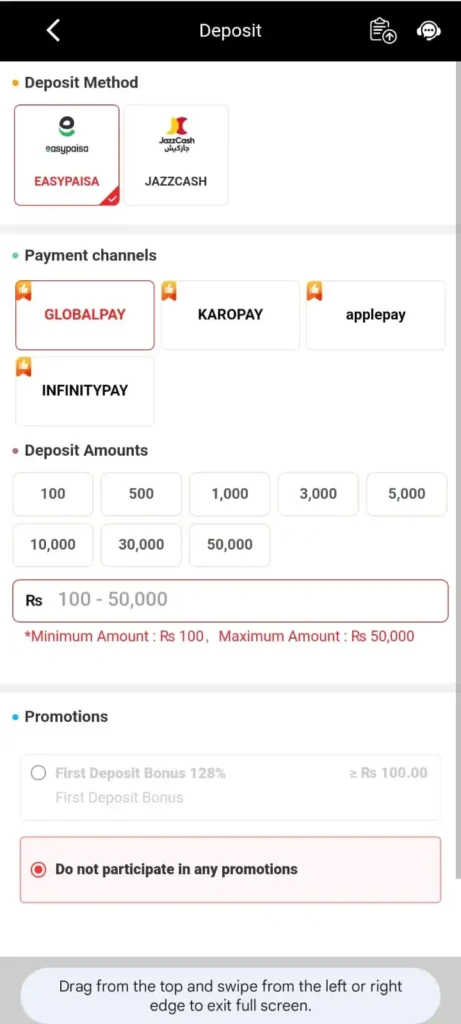This screenshot has width=461, height=1024.
Task: Open the deposit records clipboard icon
Action: coord(383,31)
